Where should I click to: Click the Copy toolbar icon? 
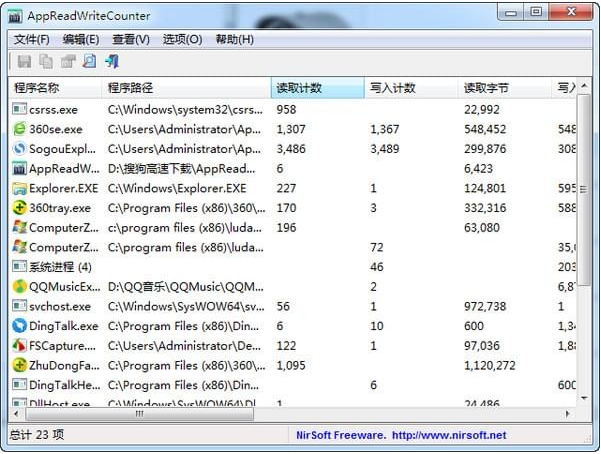46,61
